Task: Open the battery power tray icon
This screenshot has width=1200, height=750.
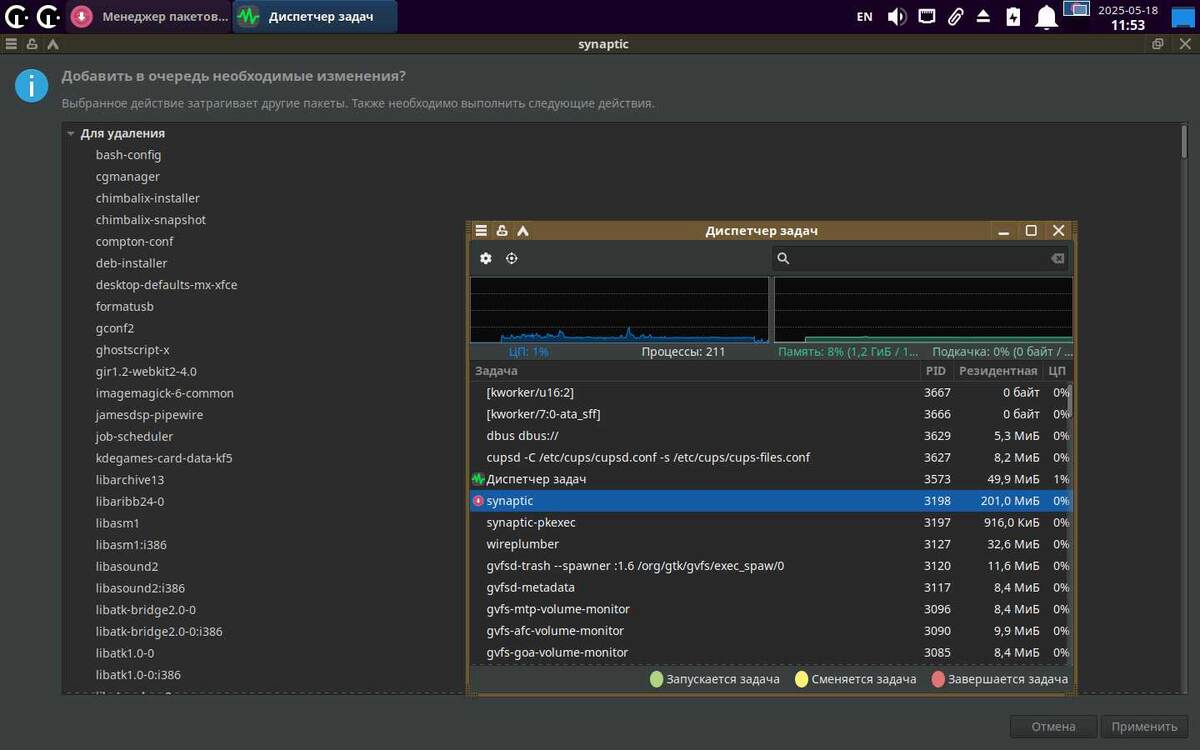Action: (x=1013, y=16)
